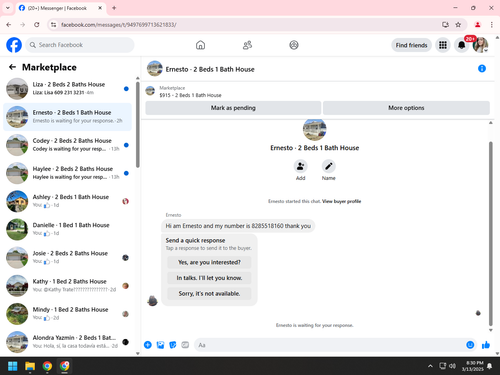Open Windows notification center bell

click(x=489, y=366)
